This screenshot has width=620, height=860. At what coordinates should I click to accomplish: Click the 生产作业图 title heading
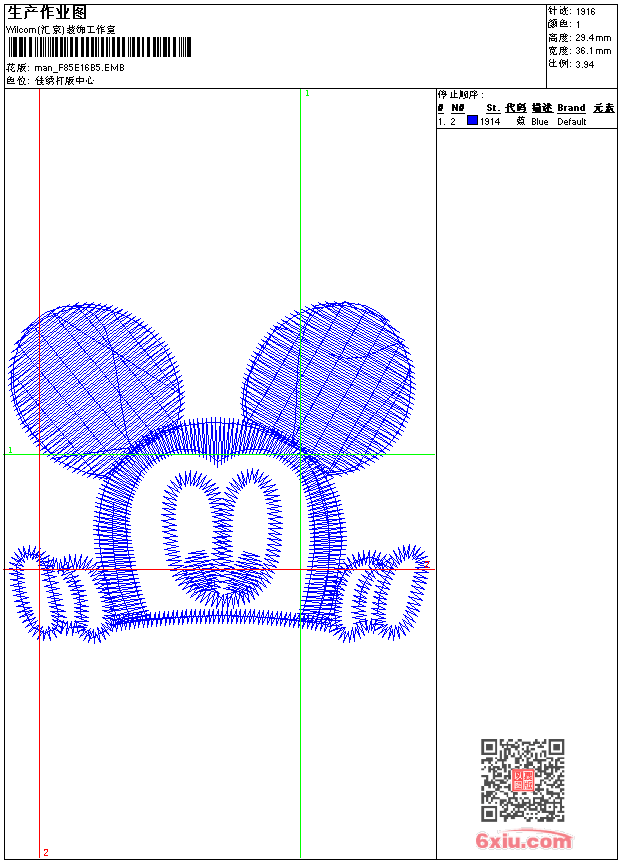47,12
